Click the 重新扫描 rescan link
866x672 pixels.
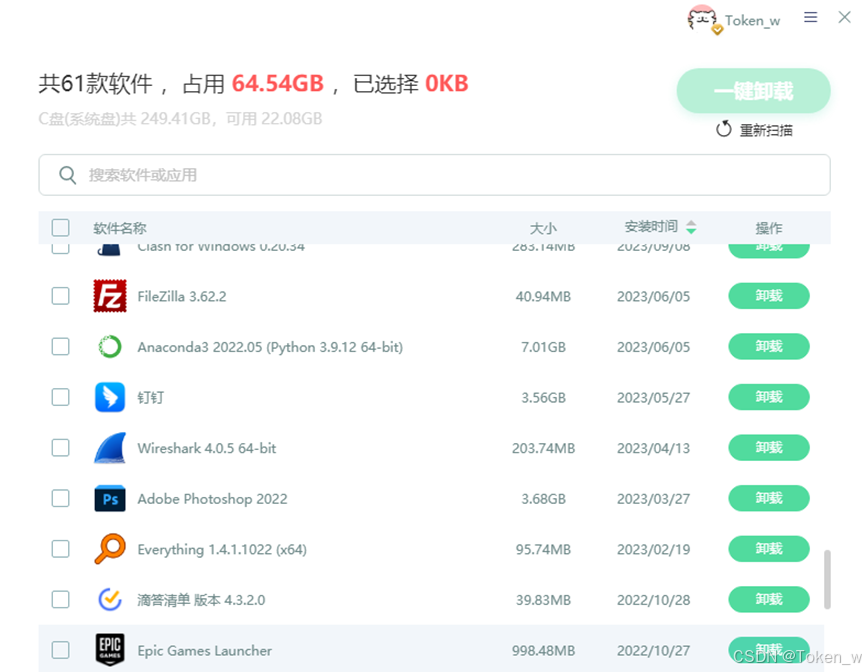click(x=766, y=130)
